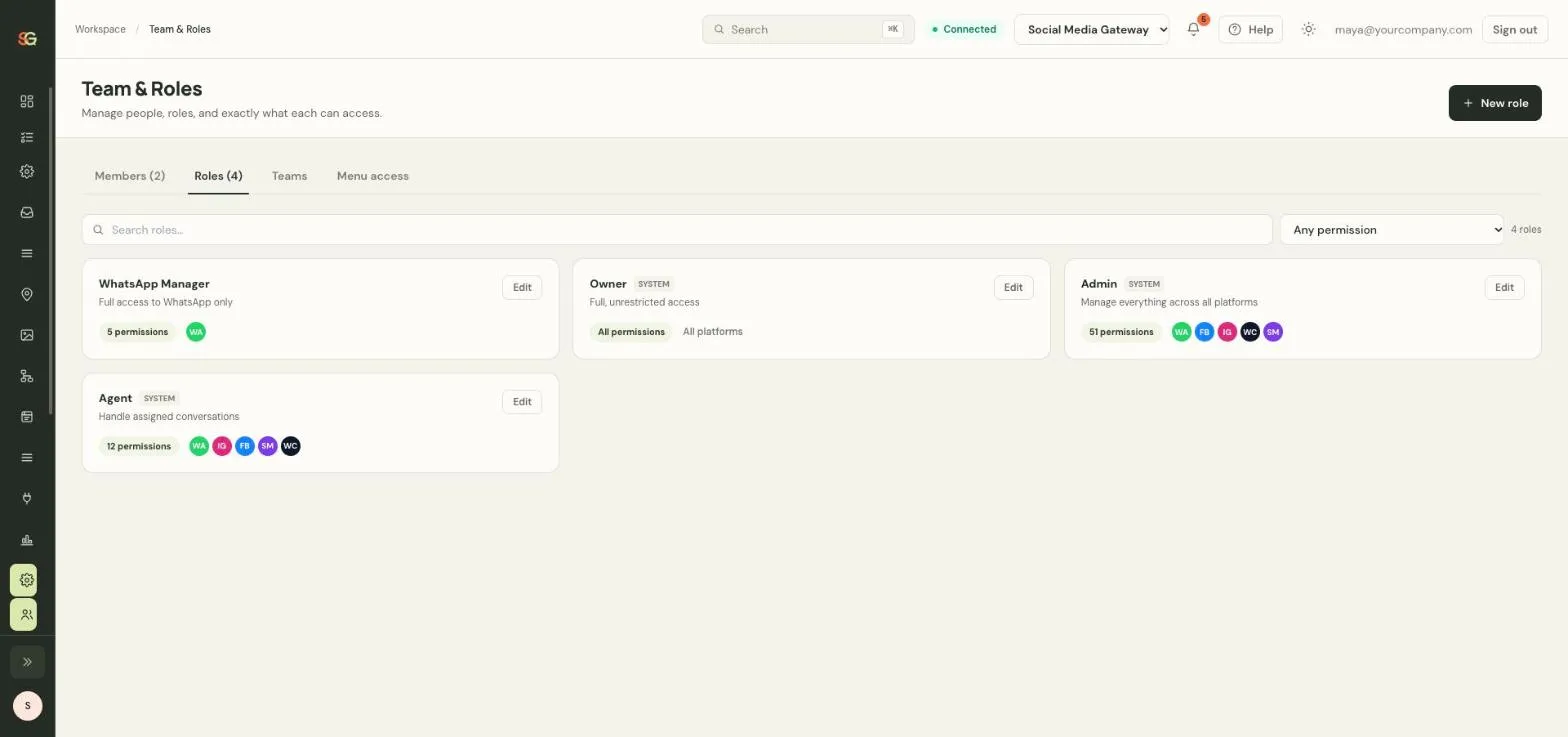Image resolution: width=1568 pixels, height=737 pixels.
Task: Click the WA badge on the Agent card
Action: click(199, 446)
